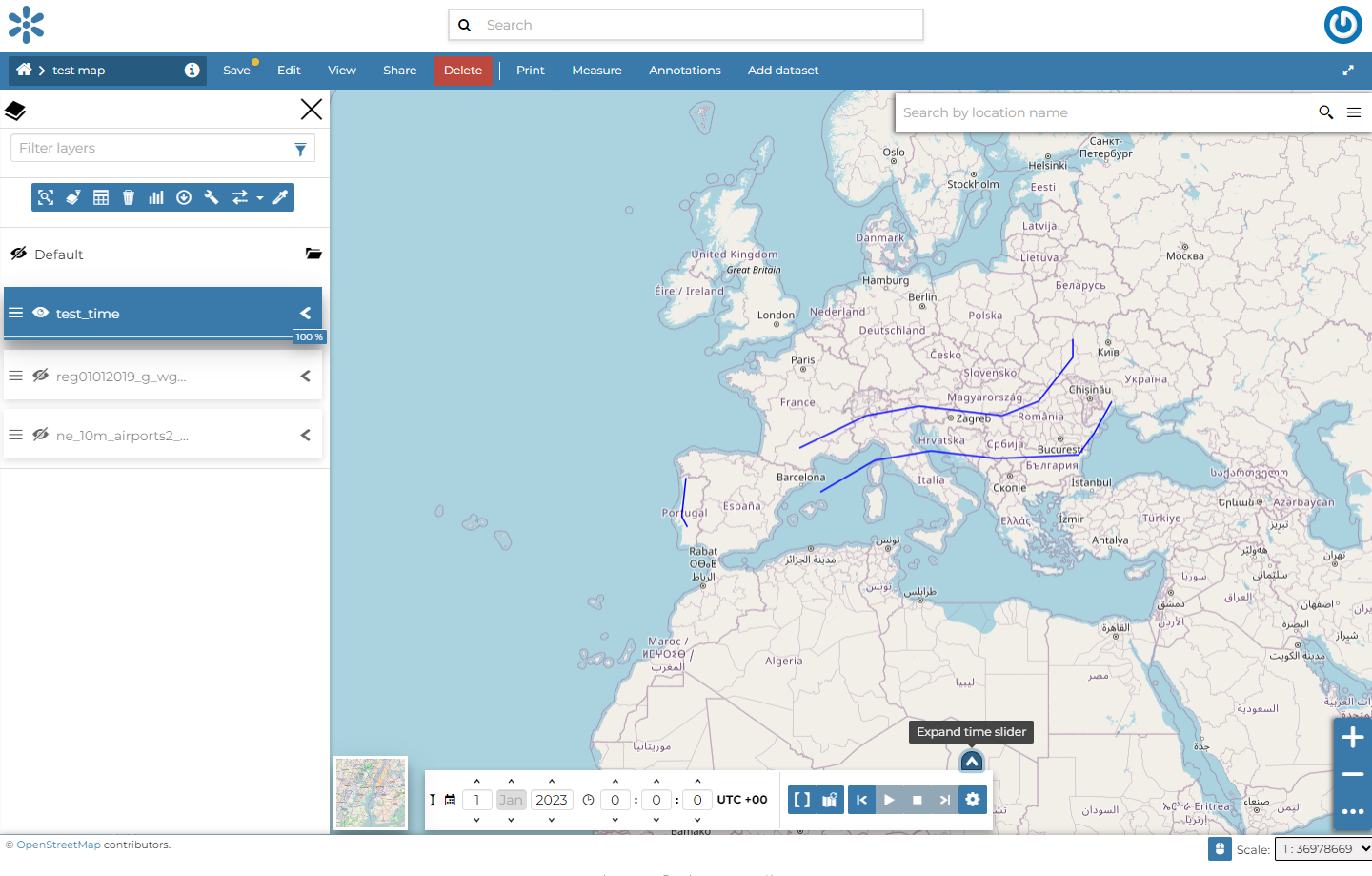Click the animation settings gear icon
Viewport: 1372px width, 876px height.
click(972, 800)
